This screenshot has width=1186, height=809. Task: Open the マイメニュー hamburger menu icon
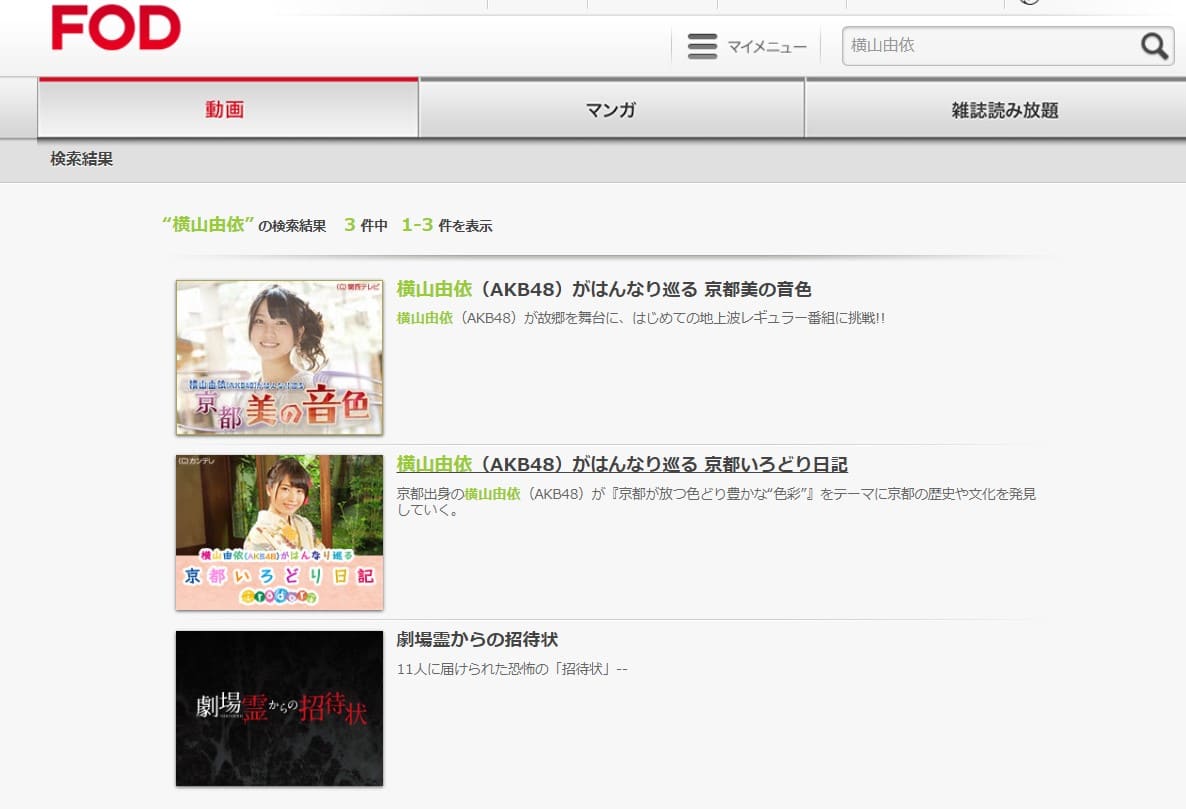702,46
